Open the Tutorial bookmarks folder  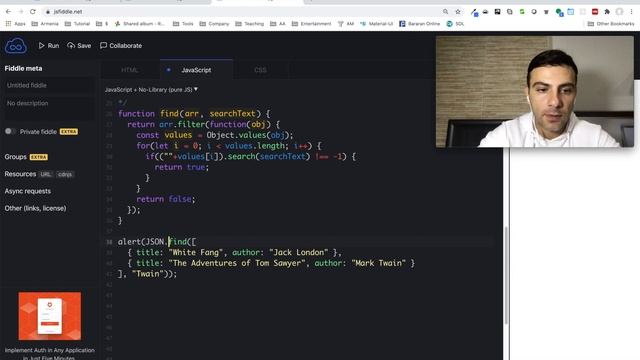click(x=77, y=24)
